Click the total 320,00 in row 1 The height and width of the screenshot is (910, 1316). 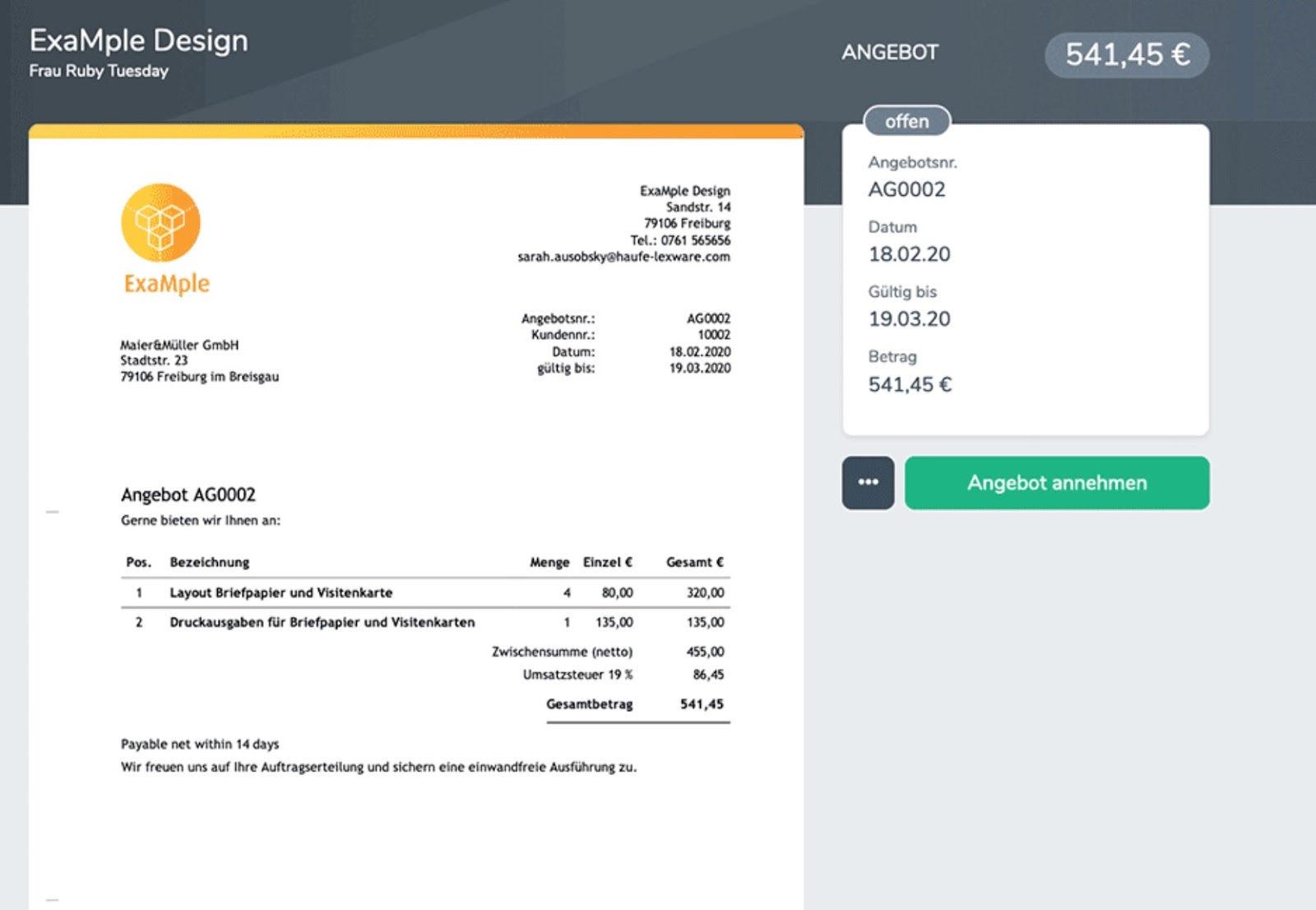point(706,592)
